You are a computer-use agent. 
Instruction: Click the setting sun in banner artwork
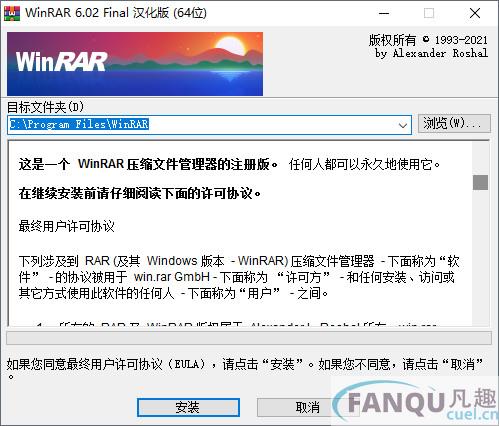point(231,46)
